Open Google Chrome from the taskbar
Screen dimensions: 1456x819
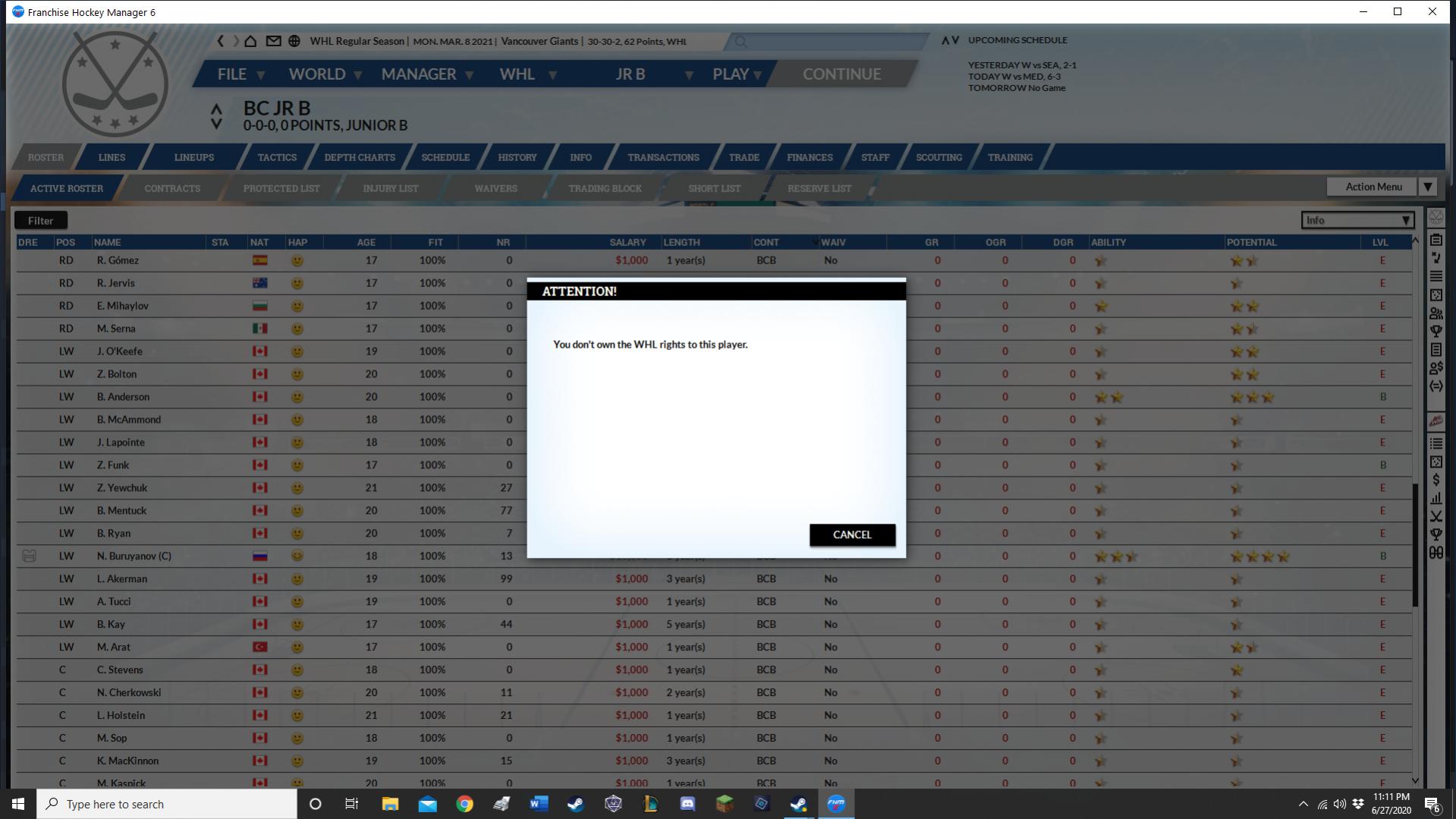pos(464,804)
